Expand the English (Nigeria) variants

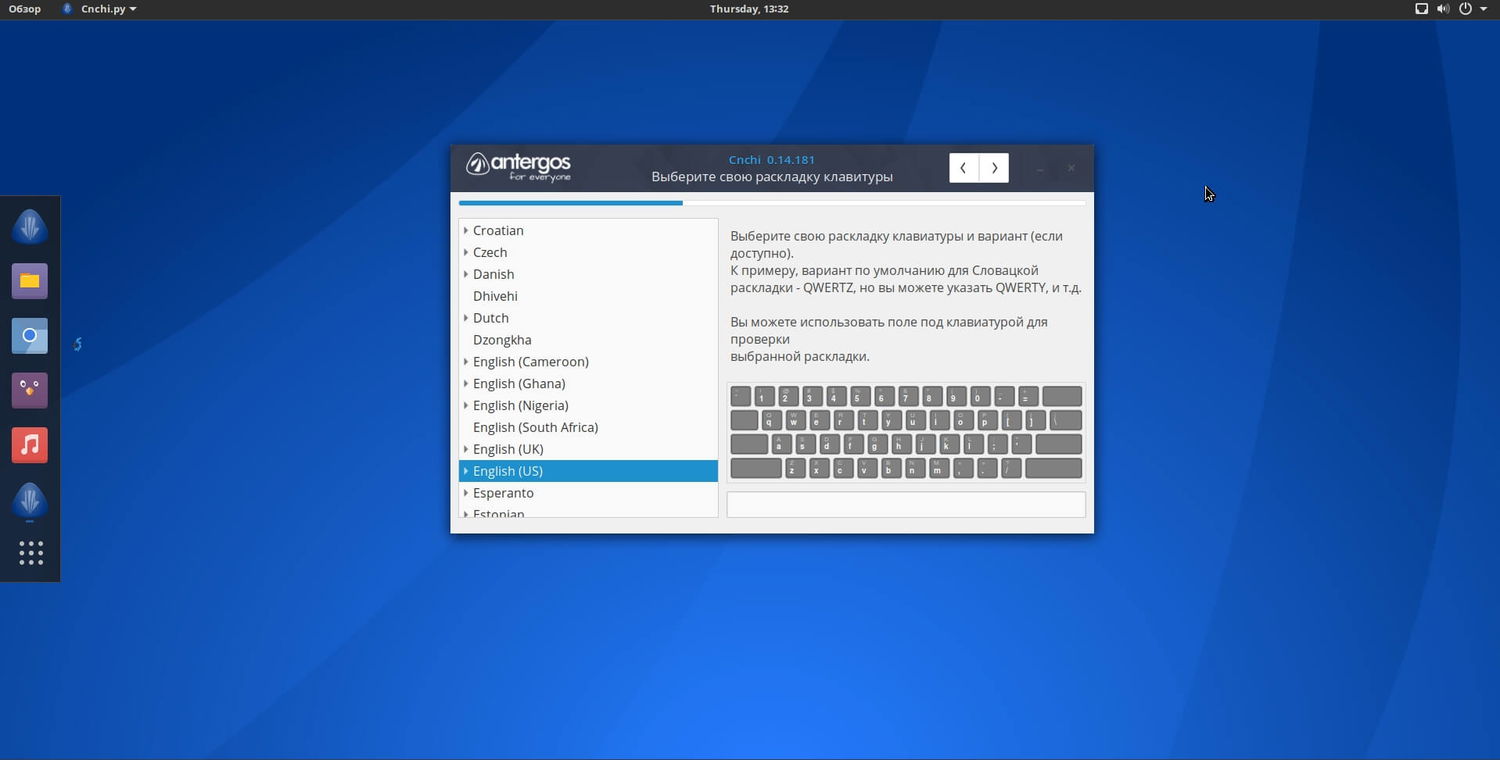tap(466, 405)
